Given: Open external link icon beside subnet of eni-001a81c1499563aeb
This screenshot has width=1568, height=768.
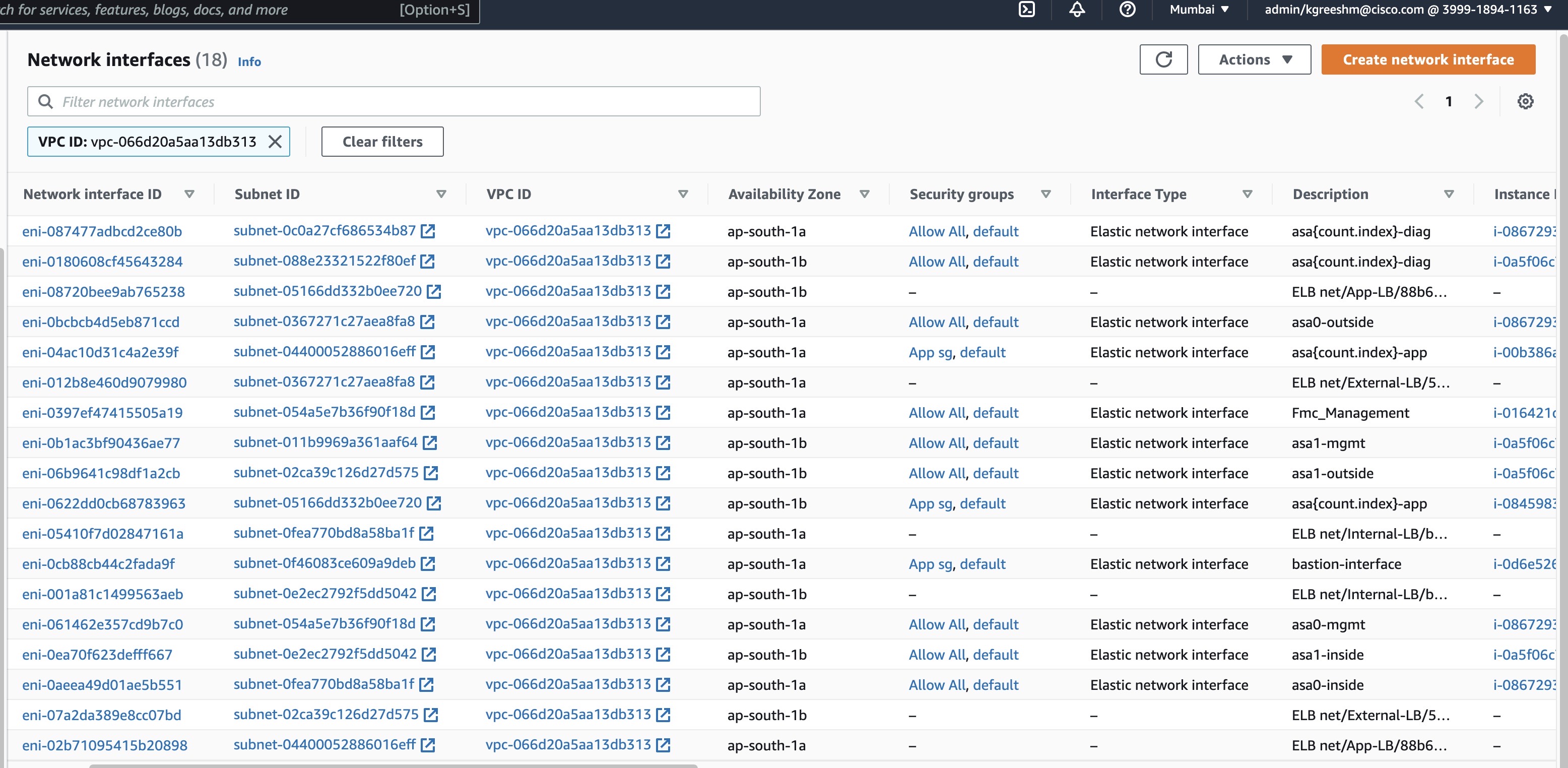Looking at the screenshot, I should click(x=429, y=594).
